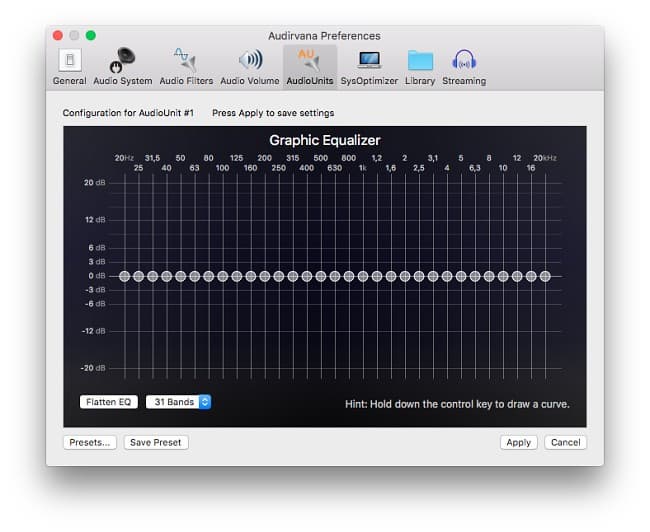Click the control key hint text

(x=457, y=404)
